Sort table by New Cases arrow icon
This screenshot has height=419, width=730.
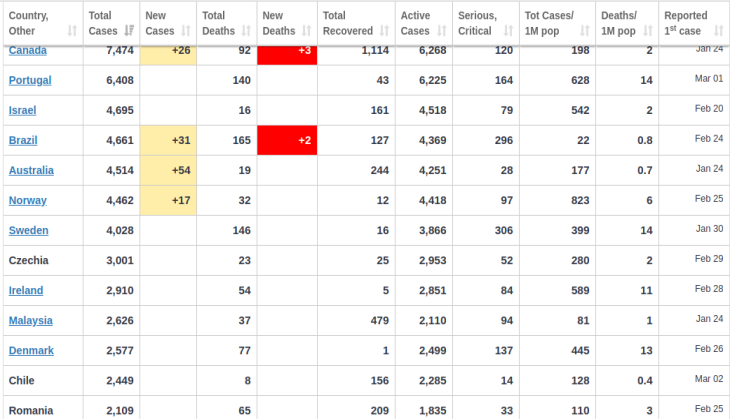186,31
